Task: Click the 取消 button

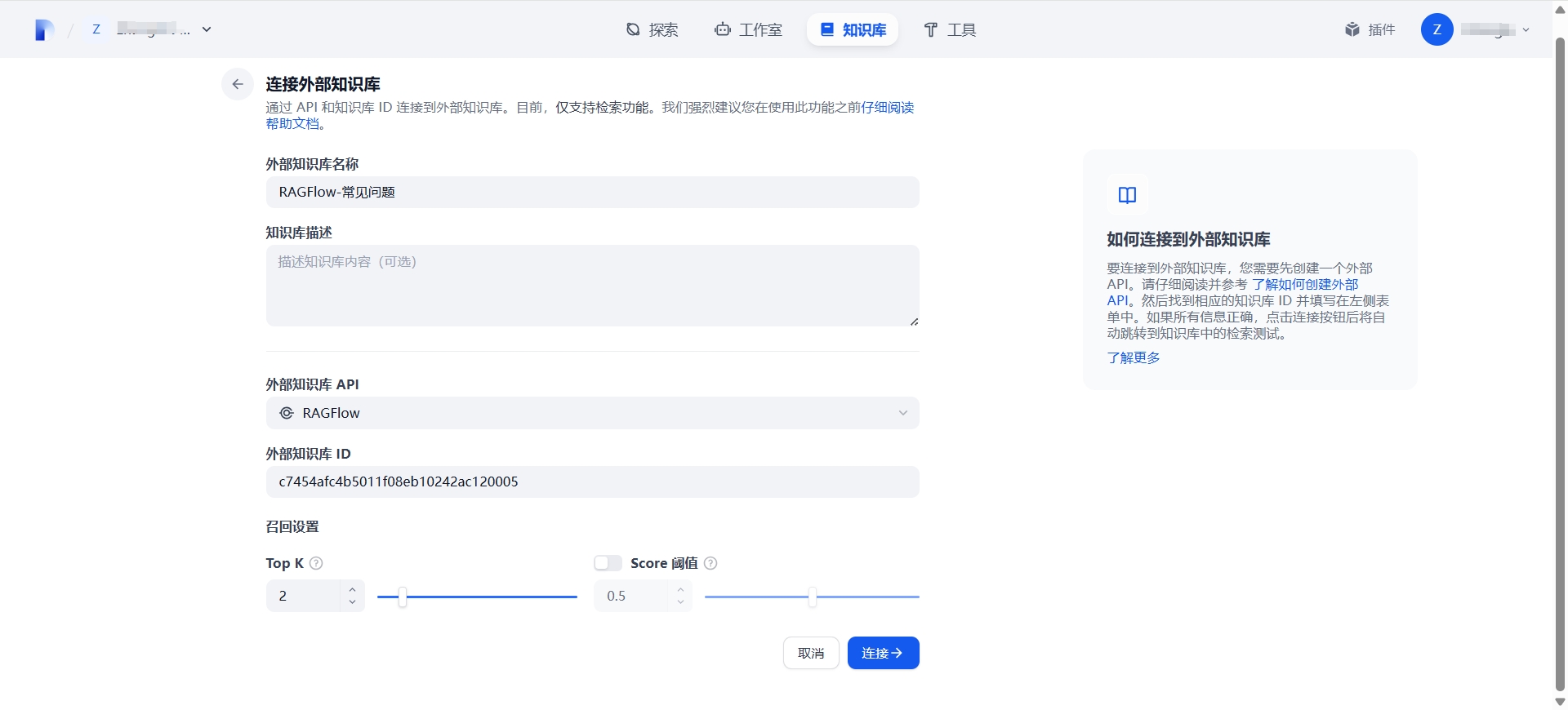Action: pos(811,653)
